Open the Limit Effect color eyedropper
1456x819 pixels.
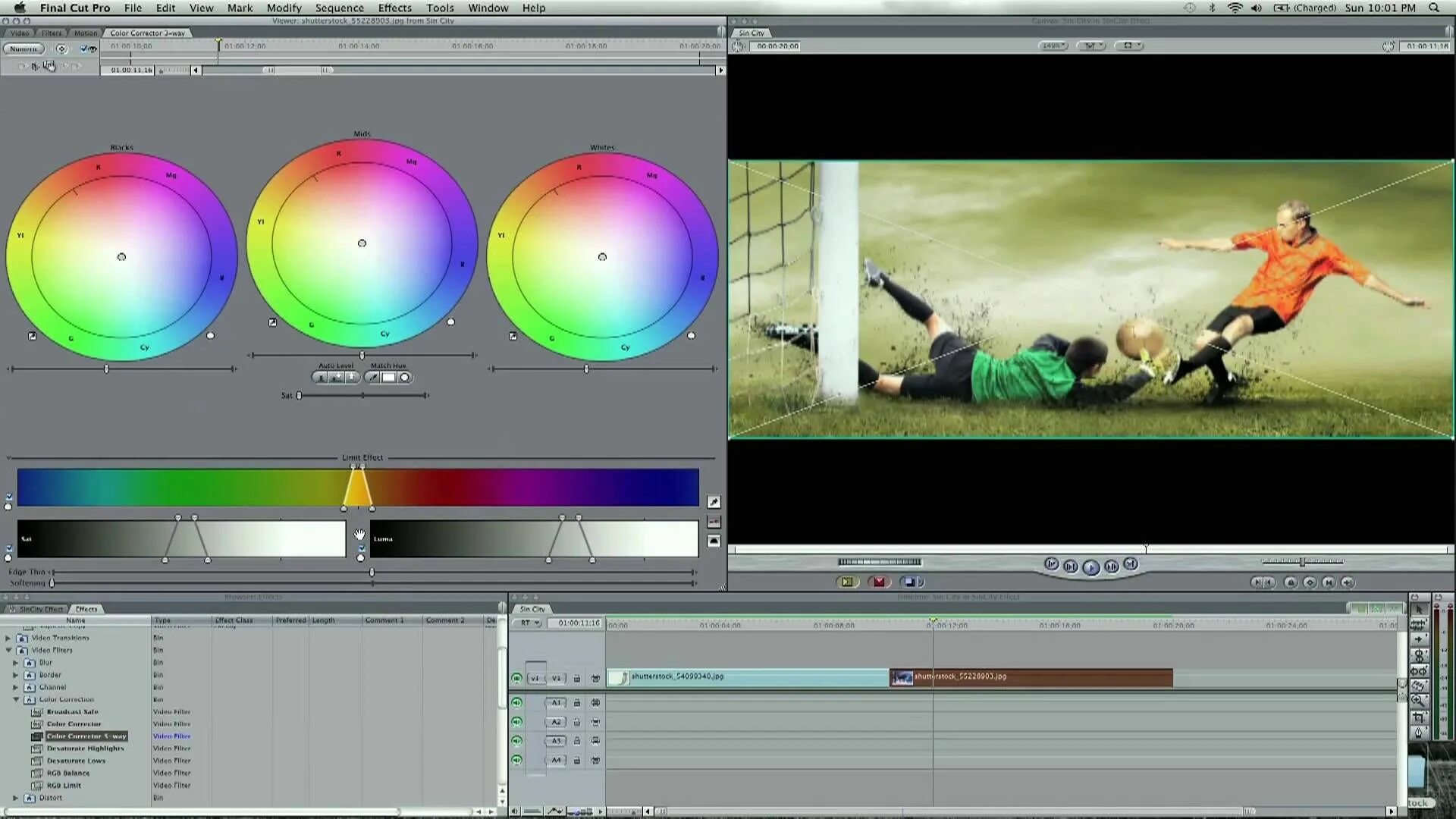click(713, 501)
